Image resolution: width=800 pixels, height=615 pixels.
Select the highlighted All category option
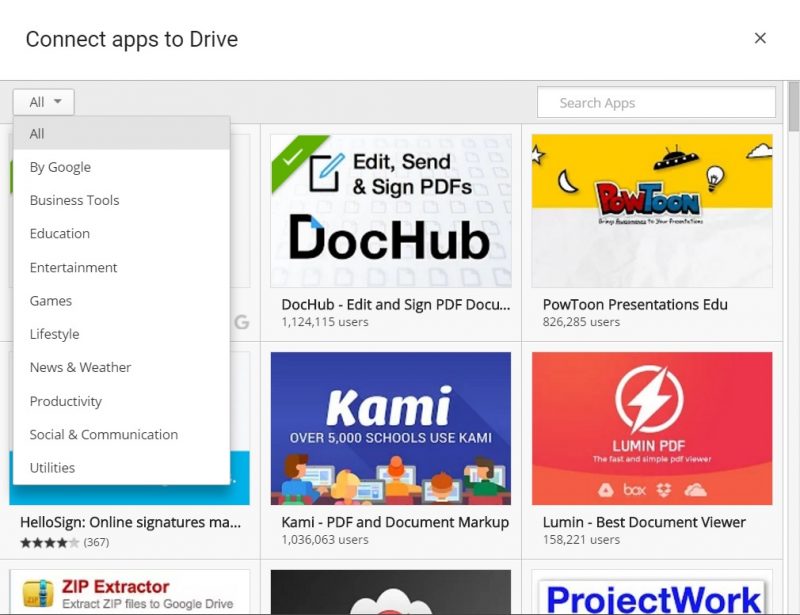pyautogui.click(x=122, y=133)
